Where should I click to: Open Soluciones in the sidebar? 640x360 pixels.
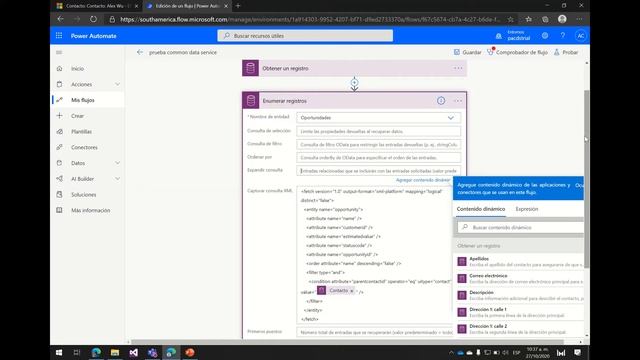(84, 195)
